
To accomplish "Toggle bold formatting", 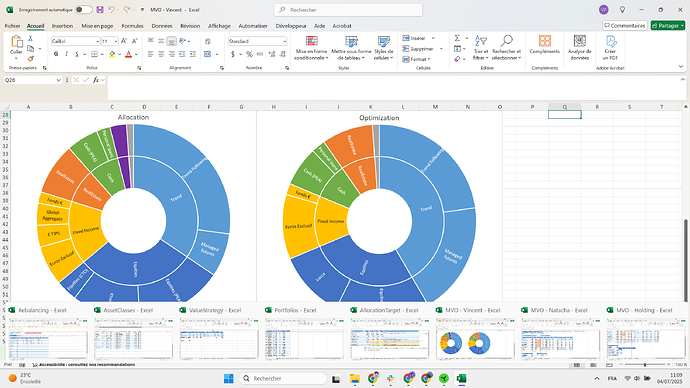I will (56, 54).
